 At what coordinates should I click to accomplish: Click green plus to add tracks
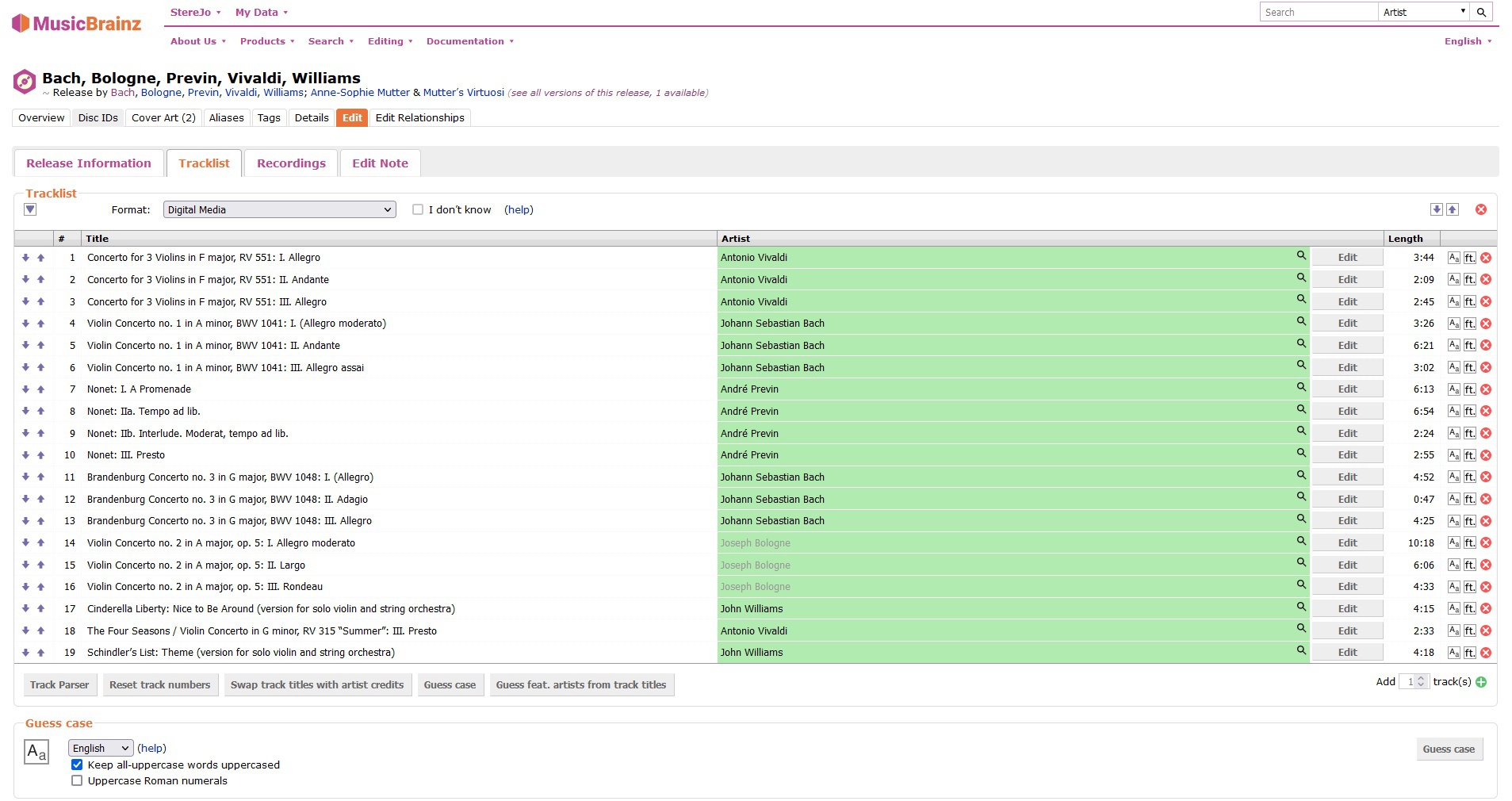pos(1481,682)
